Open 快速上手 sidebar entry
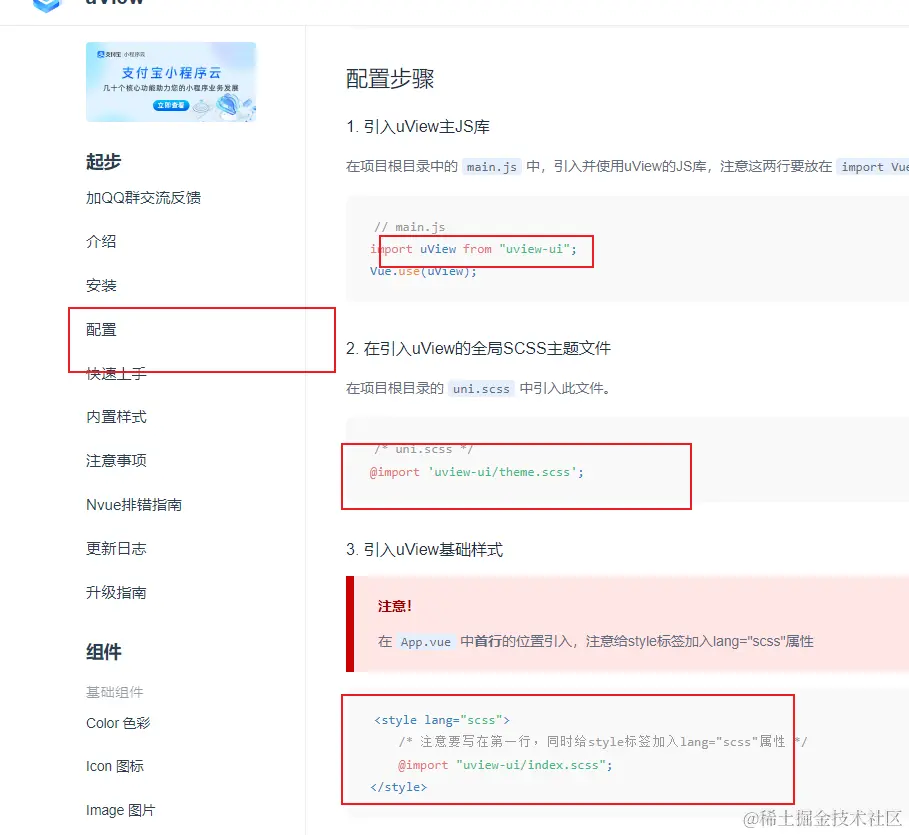909x835 pixels. [116, 373]
